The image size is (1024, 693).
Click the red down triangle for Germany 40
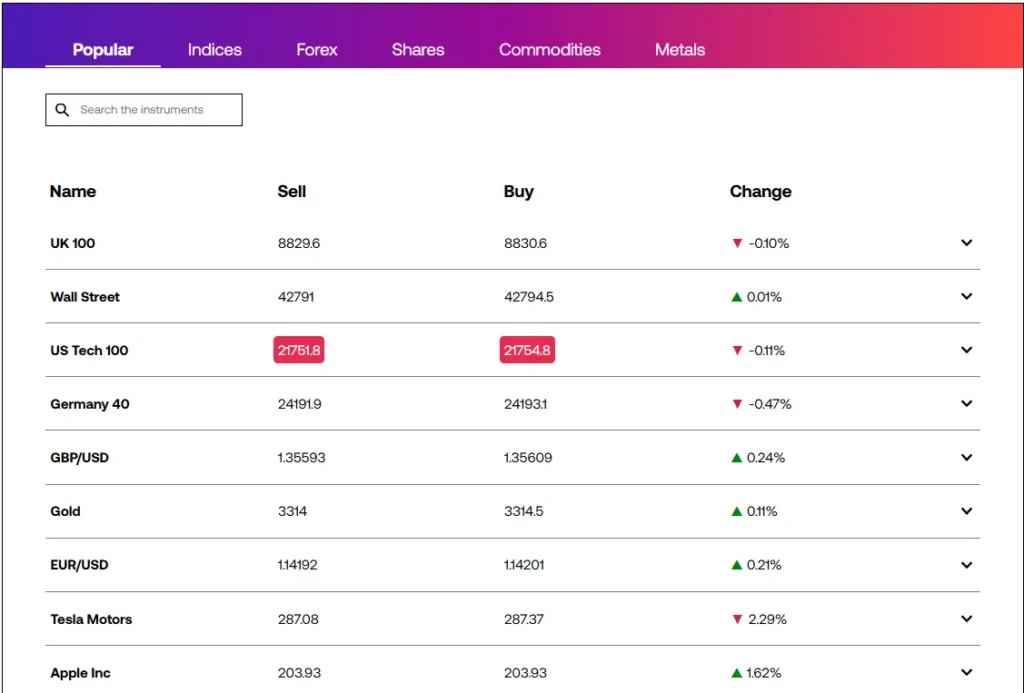738,404
